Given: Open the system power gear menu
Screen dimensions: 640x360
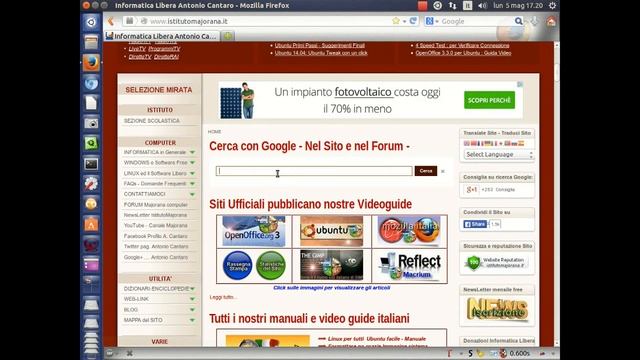Looking at the screenshot, I should 552,5.
